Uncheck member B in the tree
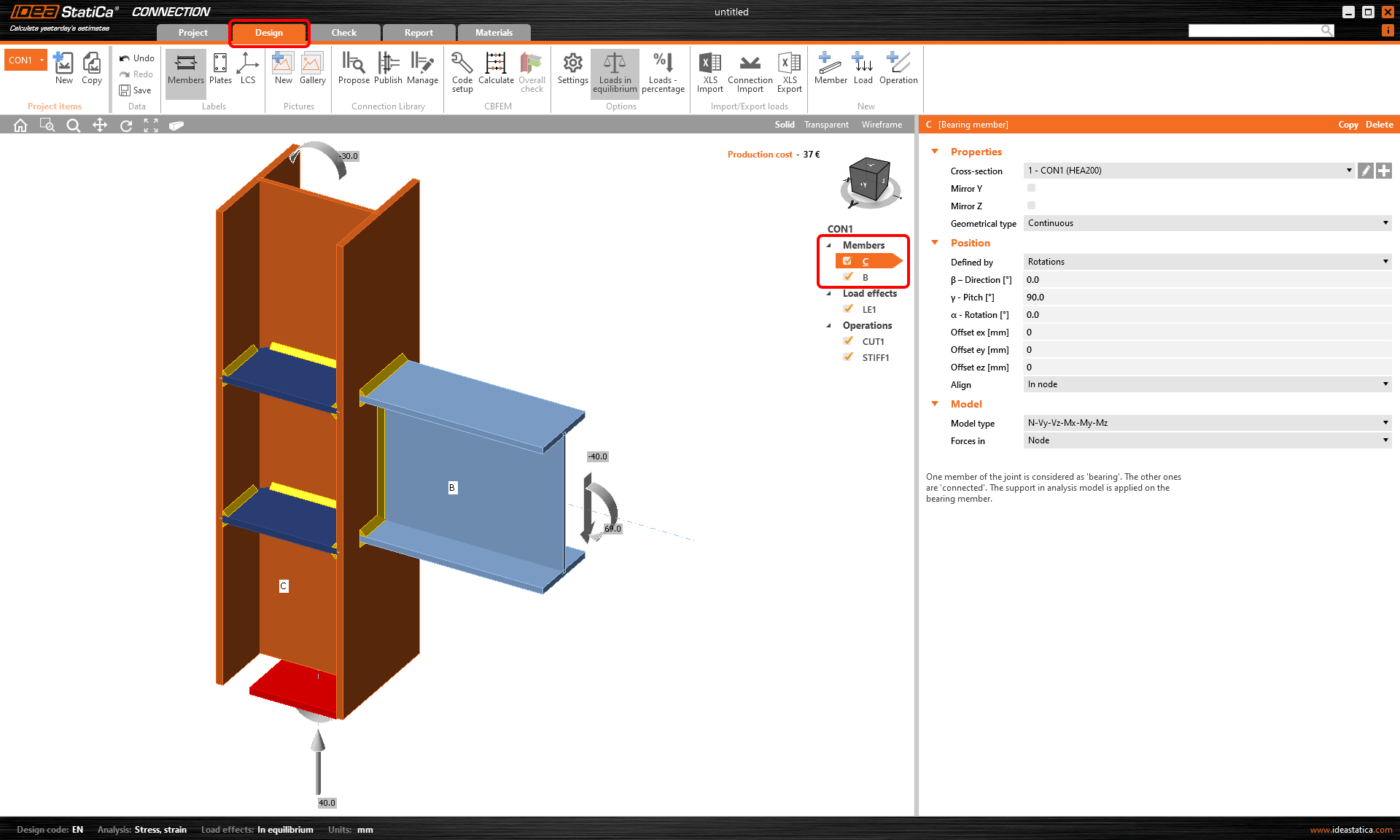This screenshot has height=840, width=1400. click(849, 276)
